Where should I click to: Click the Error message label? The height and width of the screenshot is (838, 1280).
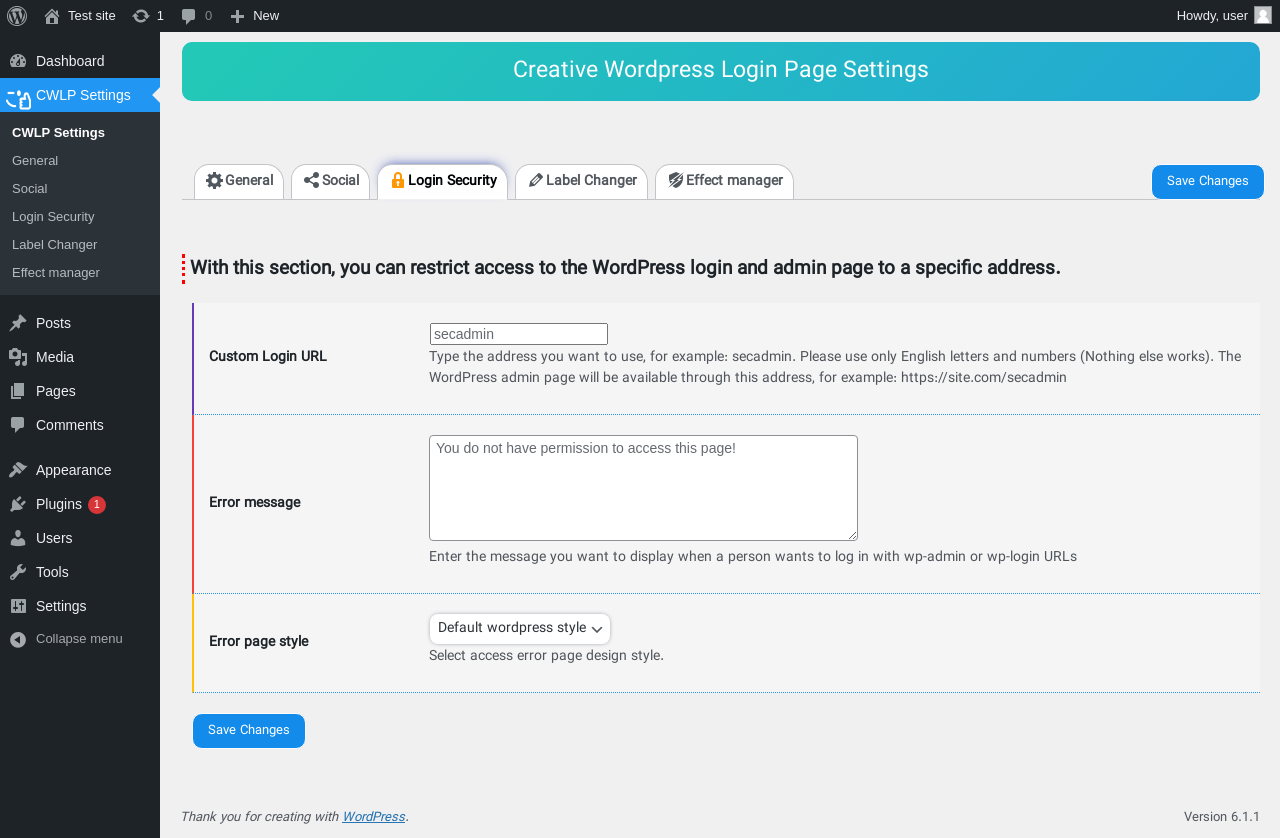coord(255,502)
